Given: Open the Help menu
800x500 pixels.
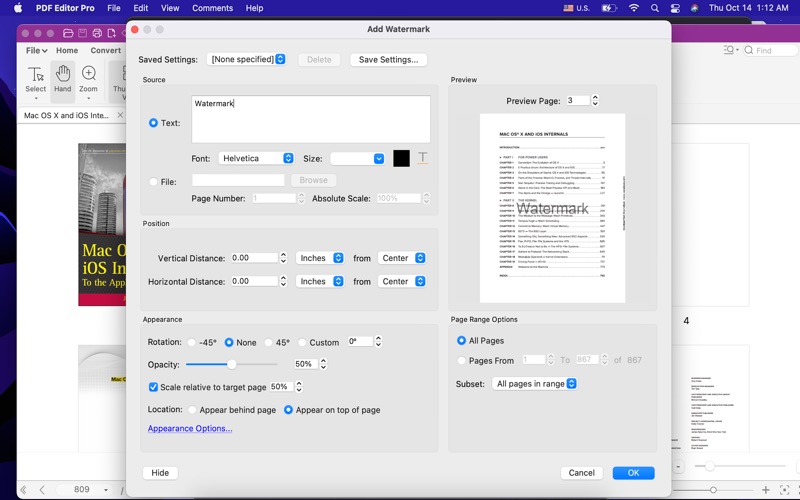Looking at the screenshot, I should point(254,8).
